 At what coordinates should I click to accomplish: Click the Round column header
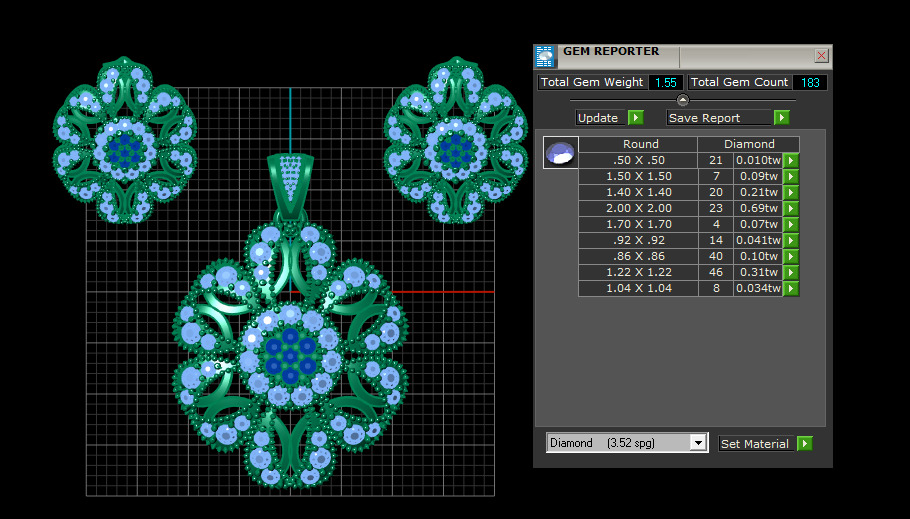638,144
